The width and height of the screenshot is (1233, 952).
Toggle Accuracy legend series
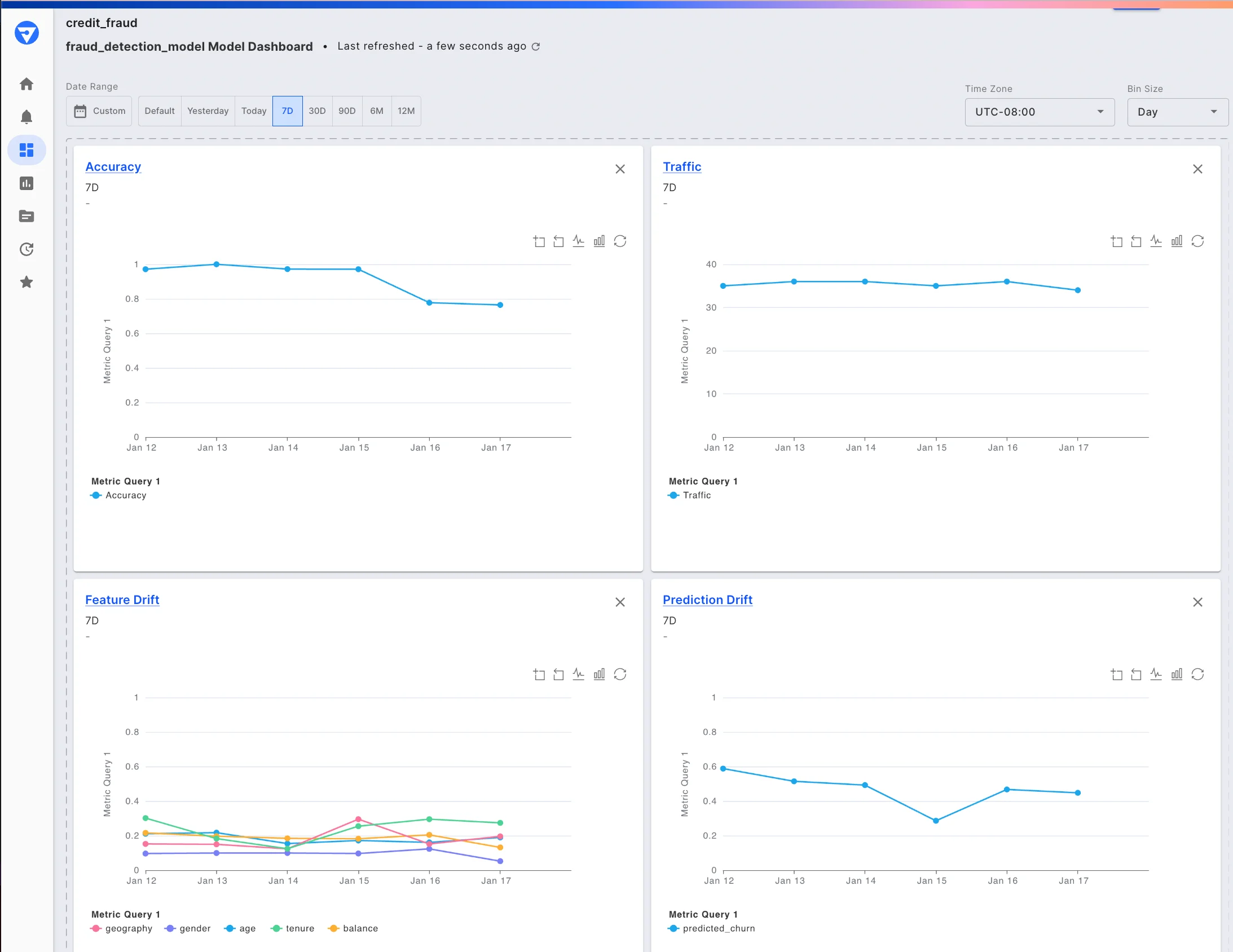[118, 495]
